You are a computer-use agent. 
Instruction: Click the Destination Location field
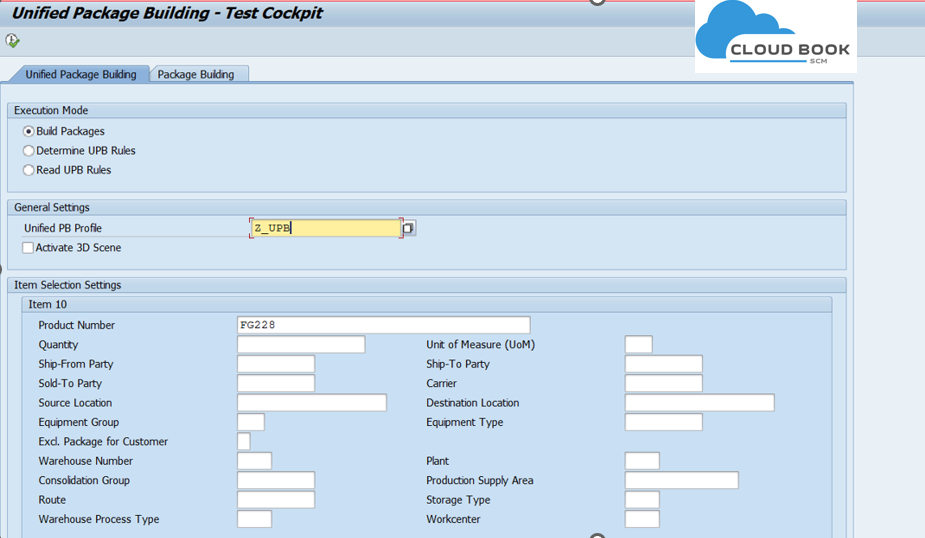point(699,403)
